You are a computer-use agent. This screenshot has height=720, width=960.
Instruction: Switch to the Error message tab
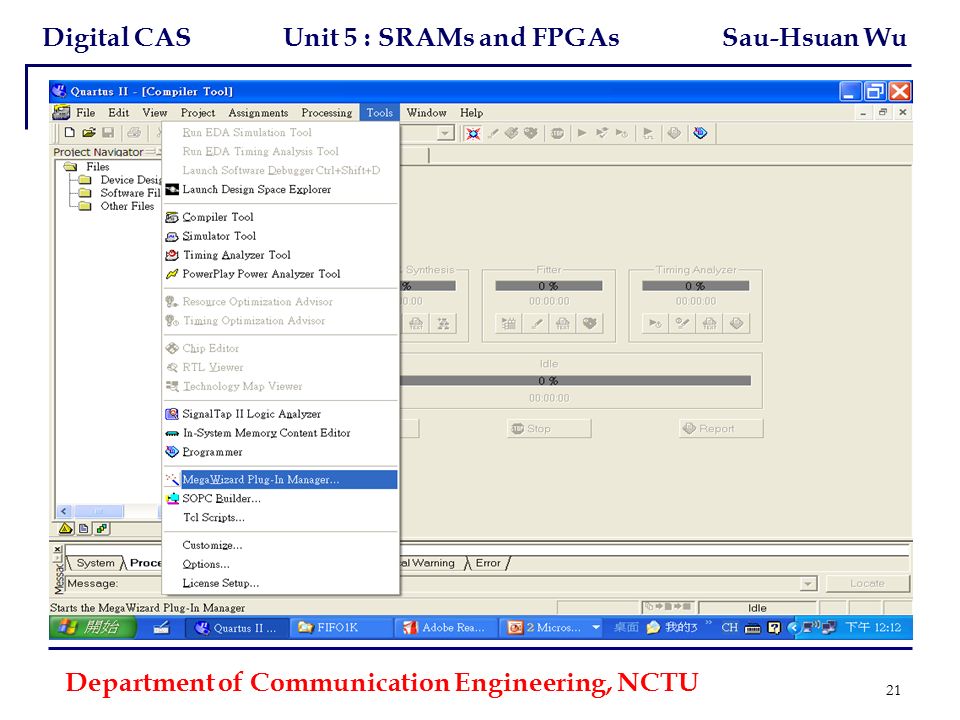(x=488, y=563)
